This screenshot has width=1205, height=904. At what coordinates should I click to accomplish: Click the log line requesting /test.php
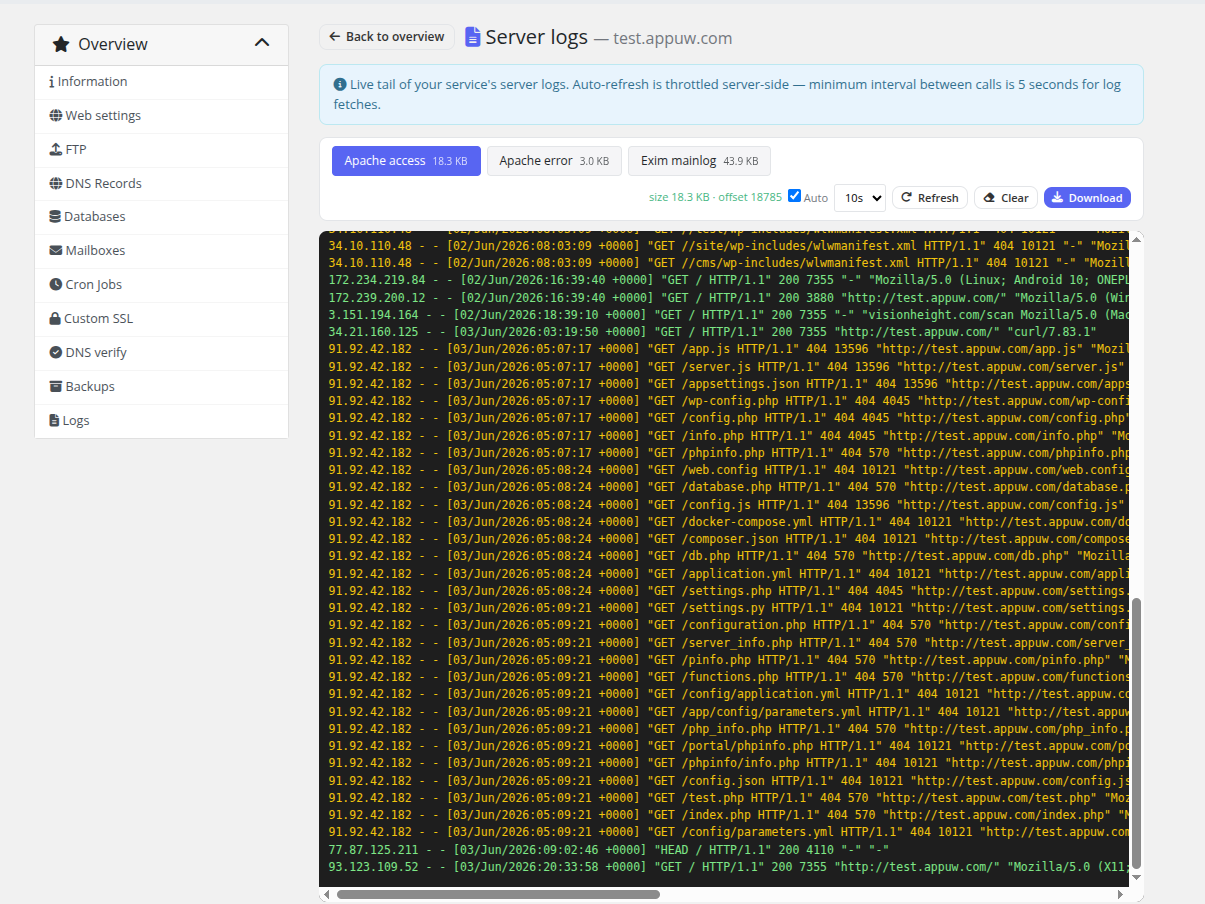click(728, 798)
